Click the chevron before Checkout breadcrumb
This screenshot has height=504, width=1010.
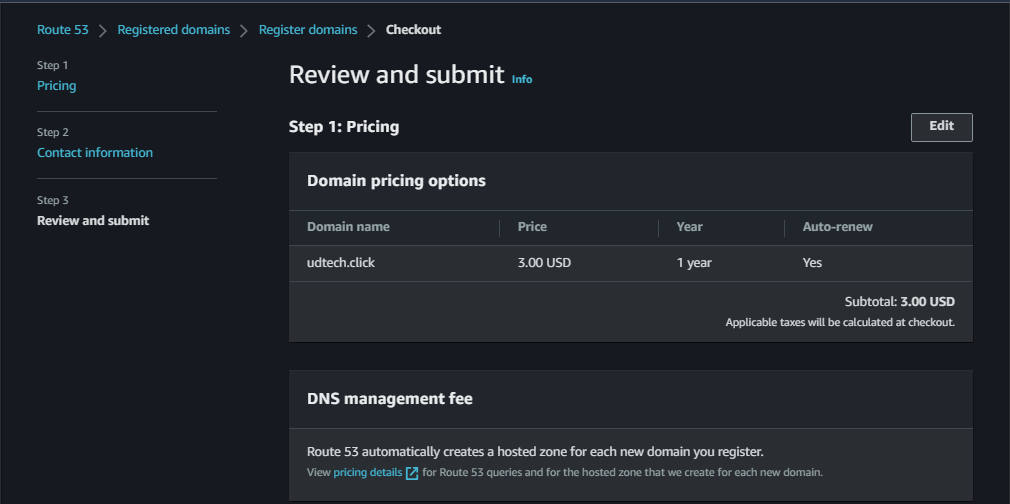[371, 30]
